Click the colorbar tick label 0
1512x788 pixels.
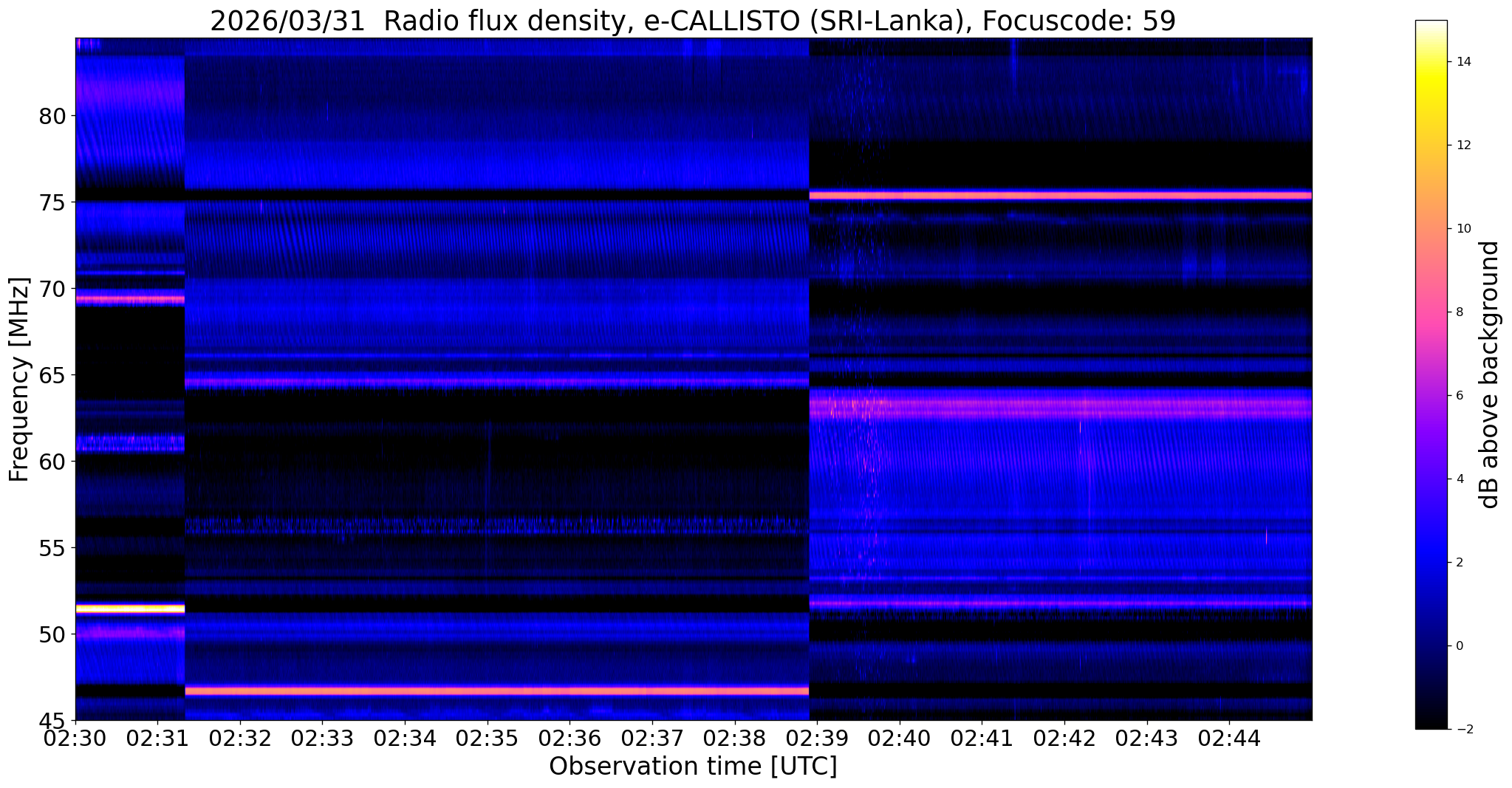1459,646
